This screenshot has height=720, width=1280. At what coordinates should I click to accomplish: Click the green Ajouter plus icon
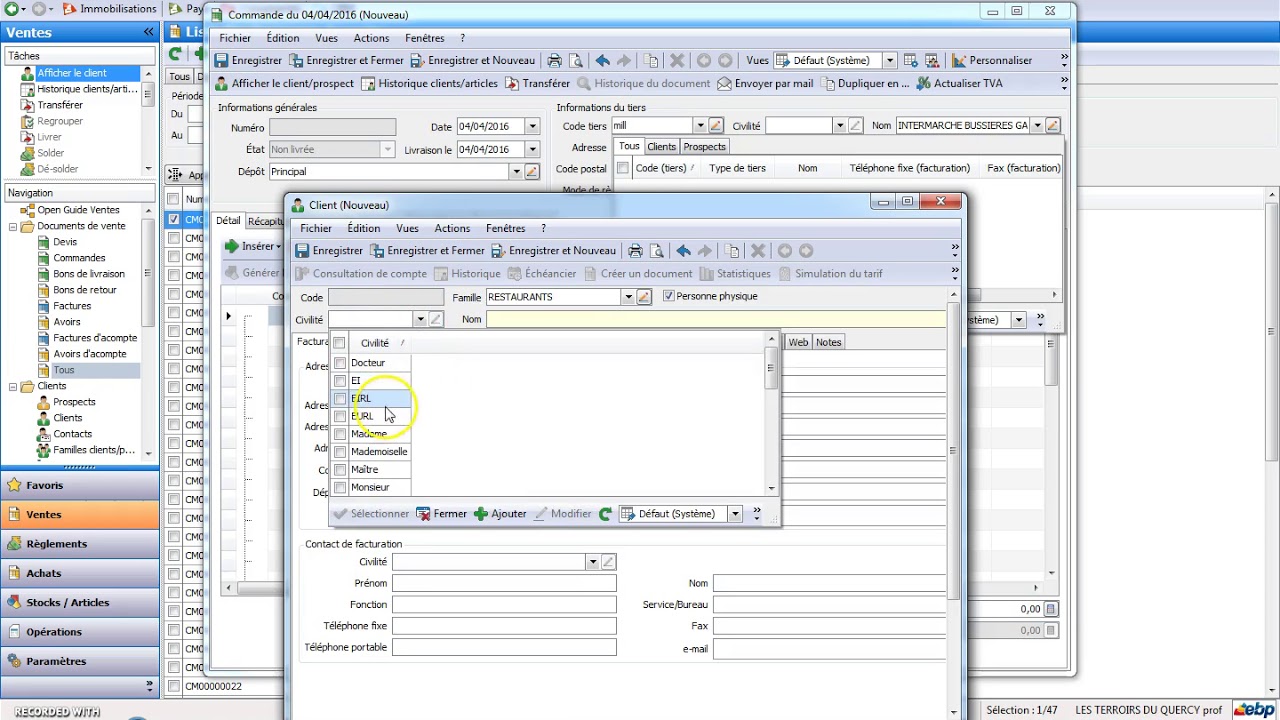(481, 514)
